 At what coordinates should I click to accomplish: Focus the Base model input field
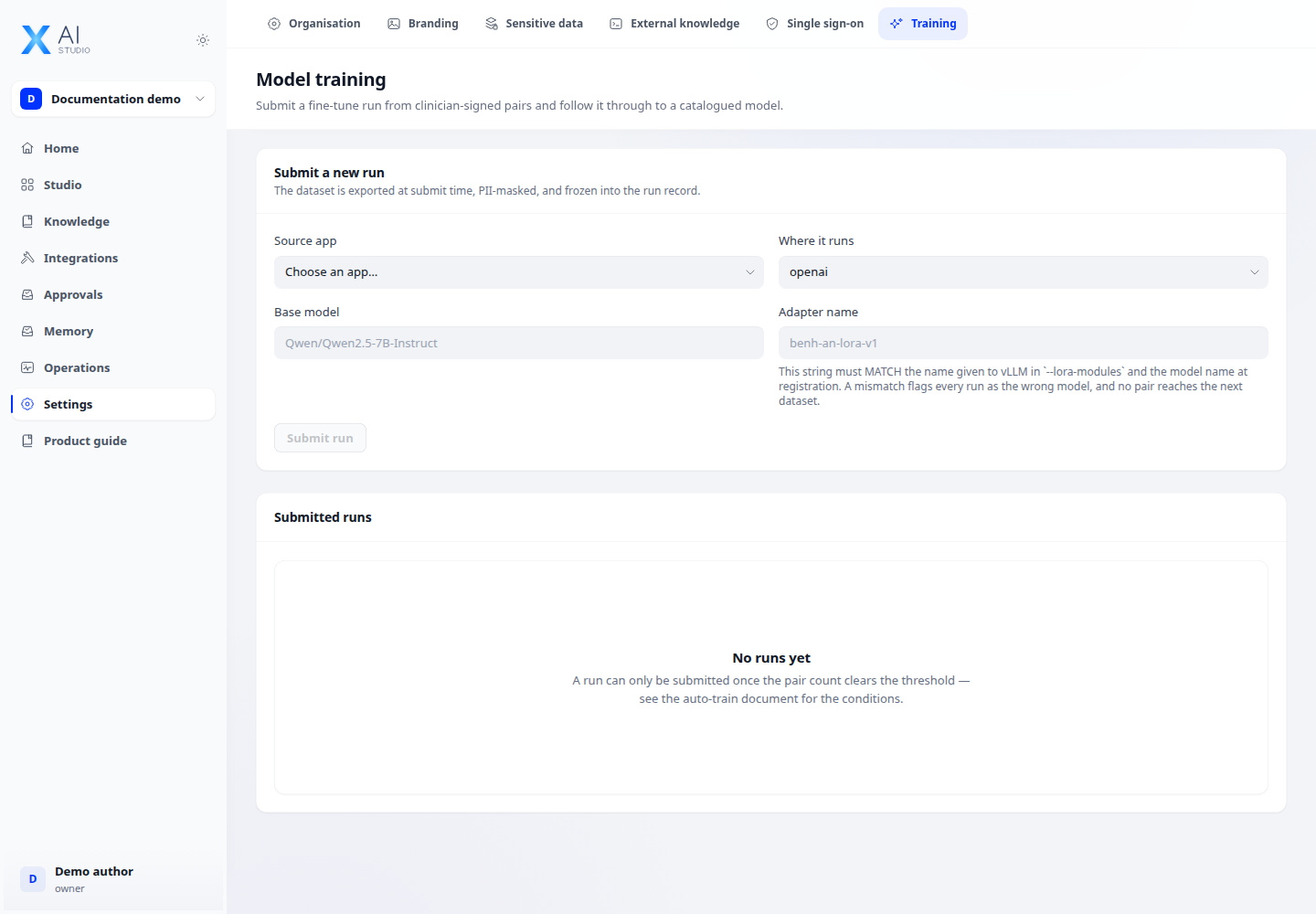[519, 343]
